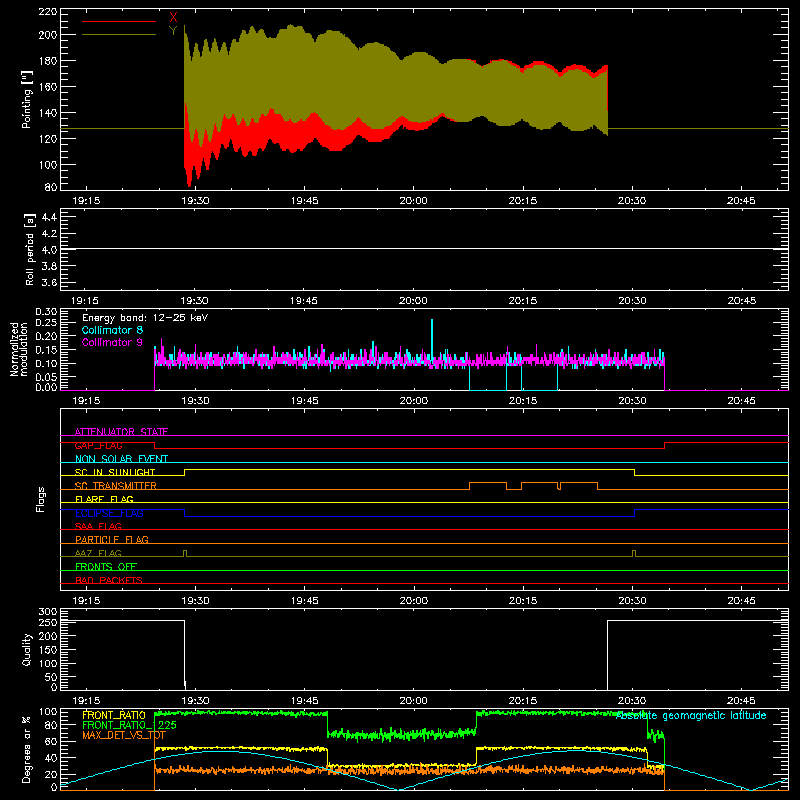Viewport: 800px width, 800px height.
Task: Select 'Energy band: 12-25 keV' annotation
Action: coord(145,318)
